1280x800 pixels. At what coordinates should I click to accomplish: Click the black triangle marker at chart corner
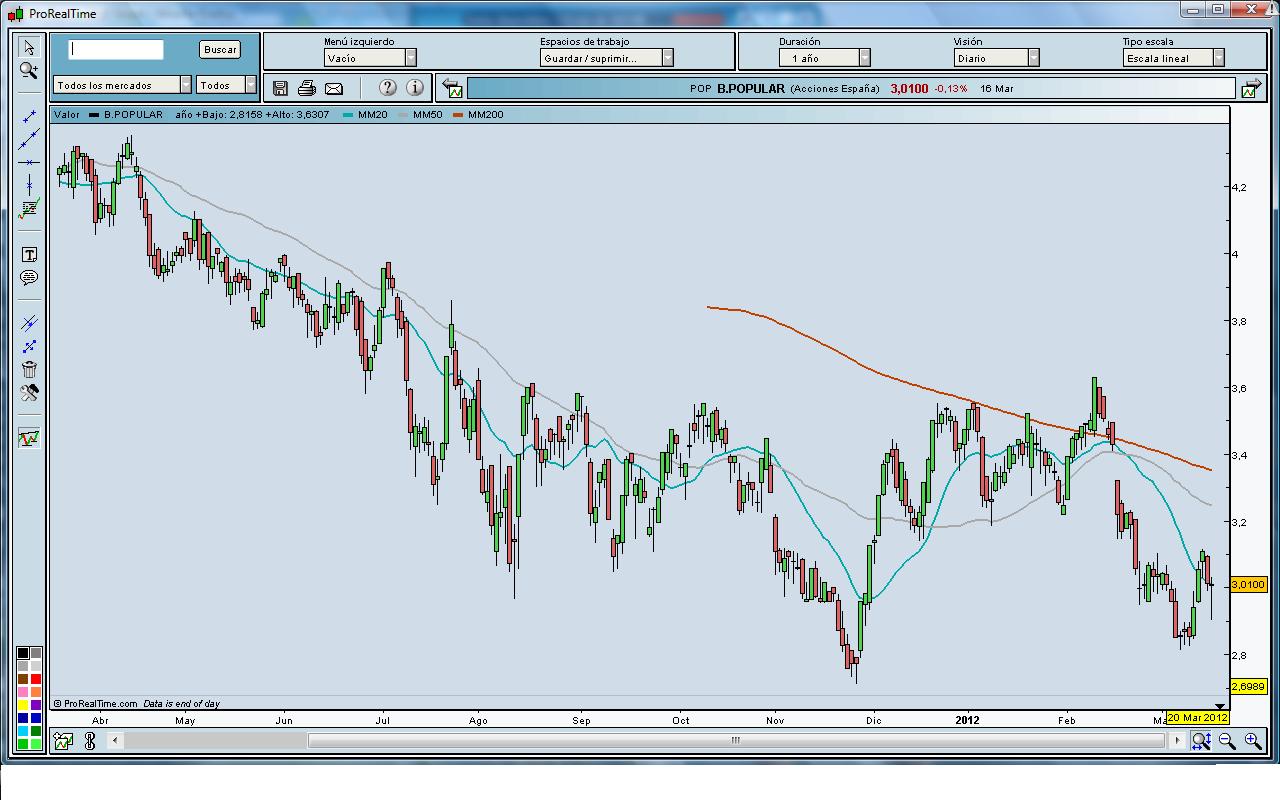tap(1219, 706)
